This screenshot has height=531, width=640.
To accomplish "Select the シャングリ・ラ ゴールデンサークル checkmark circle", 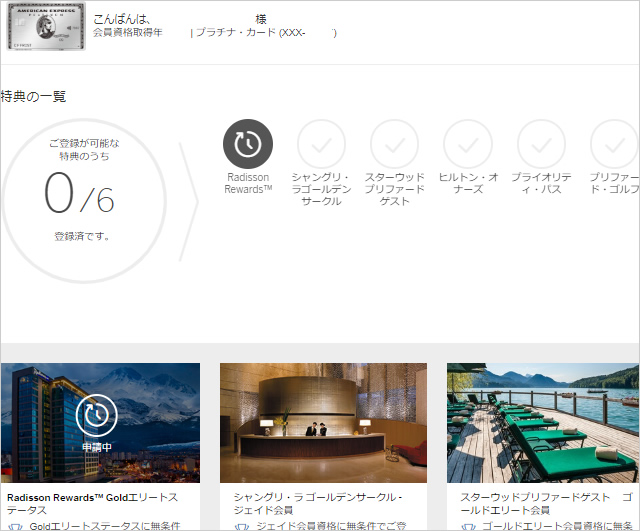I will pyautogui.click(x=321, y=144).
